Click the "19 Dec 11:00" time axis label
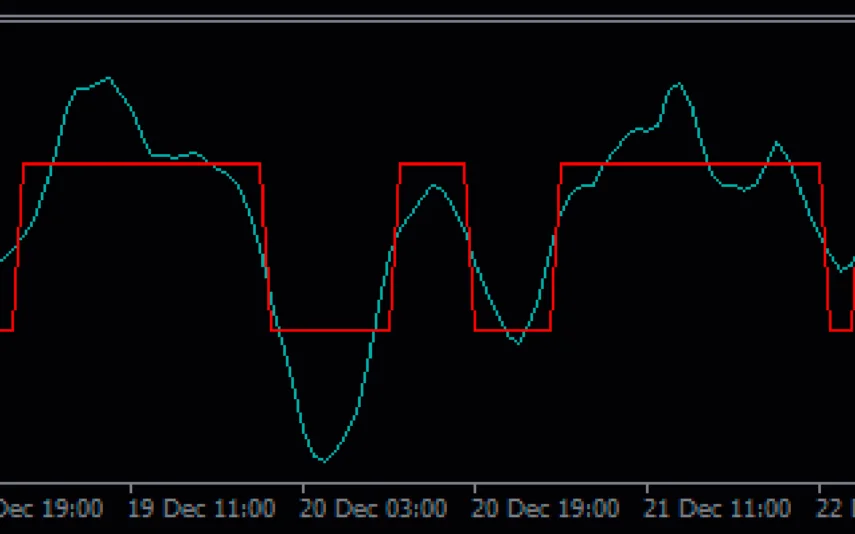 pos(201,509)
